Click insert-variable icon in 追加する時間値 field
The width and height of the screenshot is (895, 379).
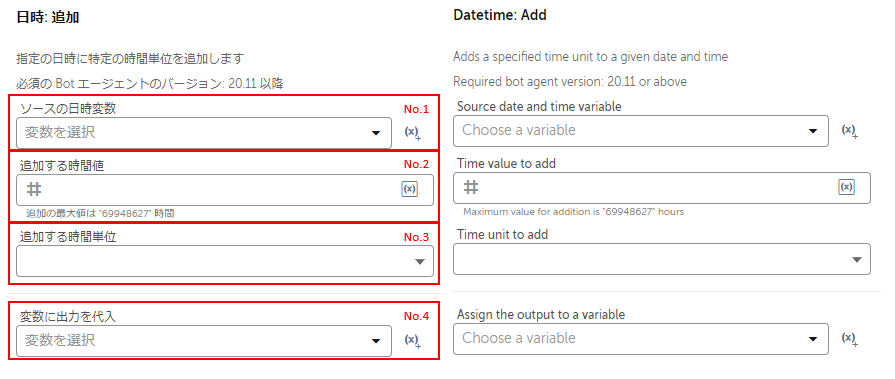click(x=410, y=189)
